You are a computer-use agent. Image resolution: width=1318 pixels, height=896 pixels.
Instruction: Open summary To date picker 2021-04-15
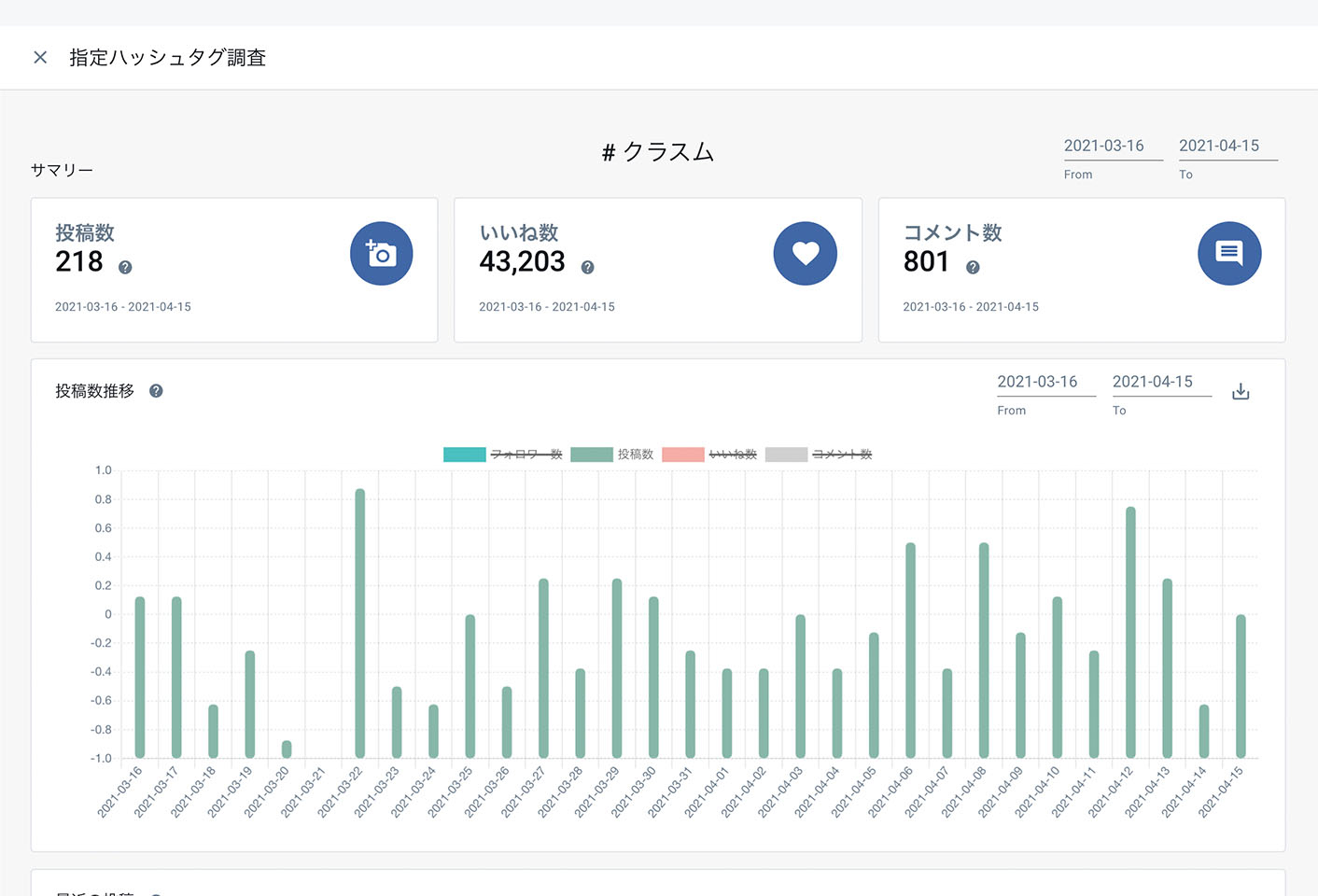click(1227, 147)
